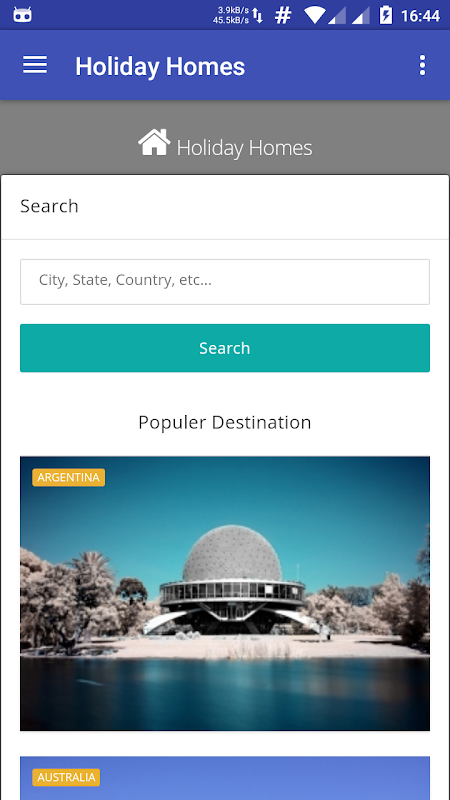Image resolution: width=450 pixels, height=800 pixels.
Task: Tap the hashtag icon in status bar
Action: coord(283,15)
